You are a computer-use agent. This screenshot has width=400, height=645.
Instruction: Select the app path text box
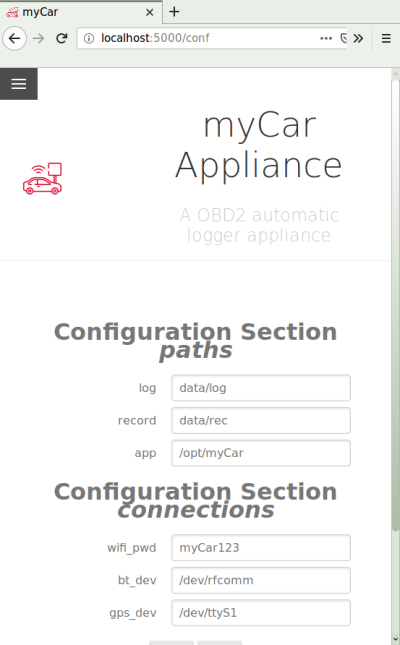click(261, 452)
